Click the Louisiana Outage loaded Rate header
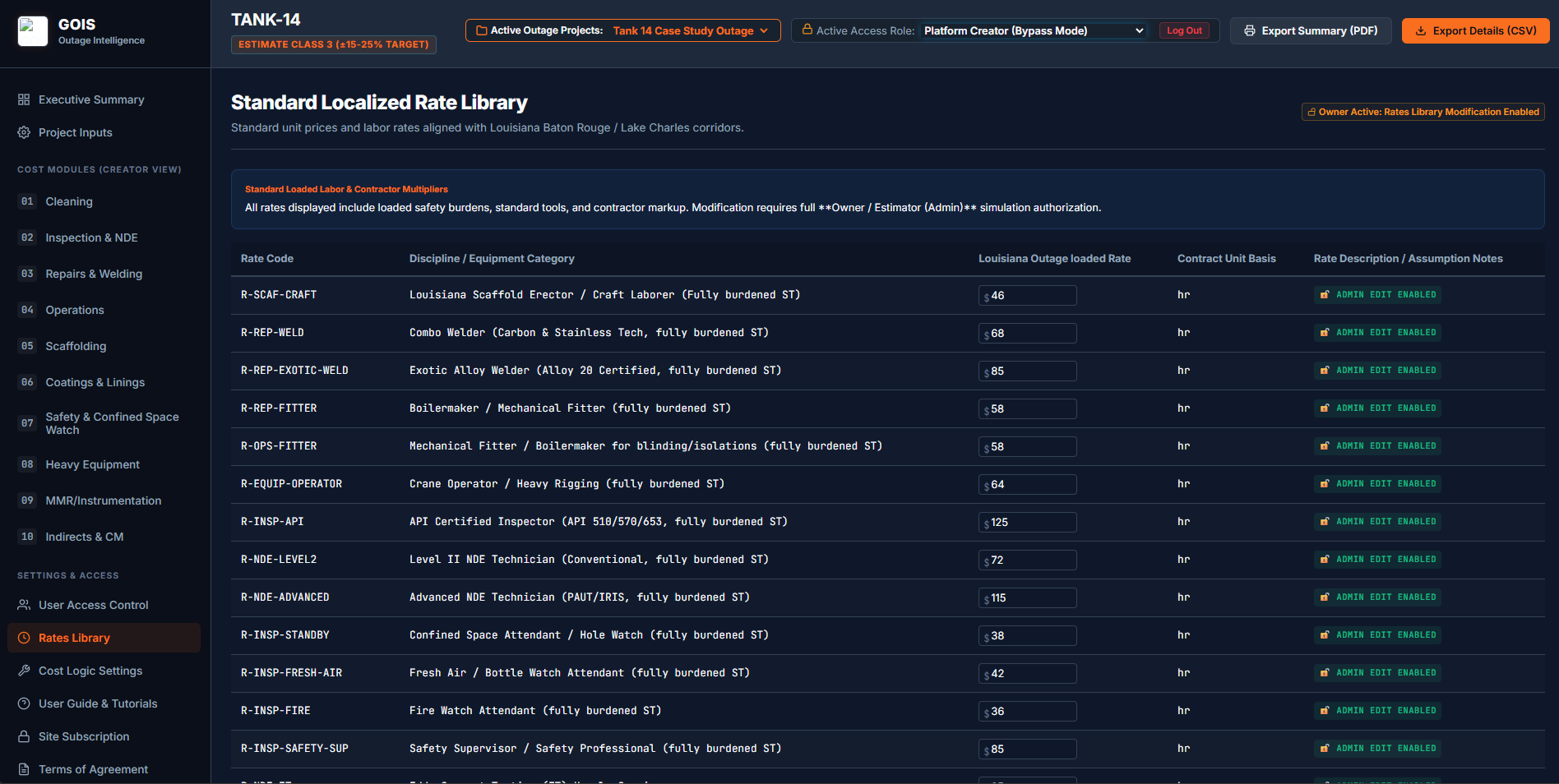 [x=1054, y=258]
